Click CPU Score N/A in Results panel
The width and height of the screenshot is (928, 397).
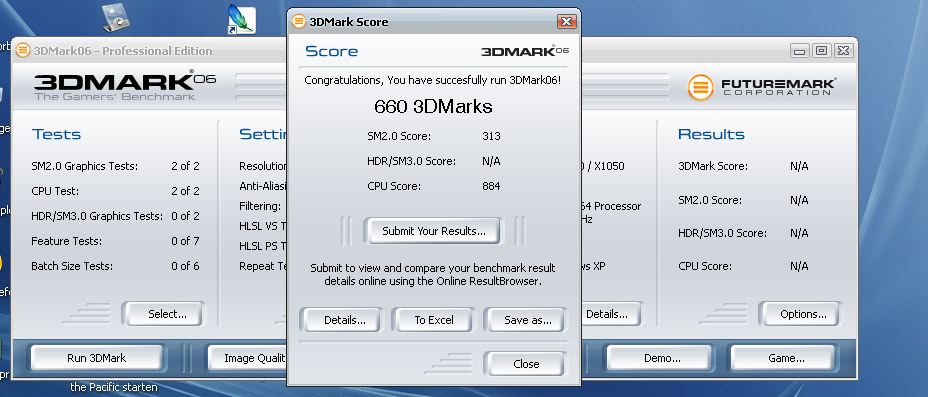pos(799,267)
